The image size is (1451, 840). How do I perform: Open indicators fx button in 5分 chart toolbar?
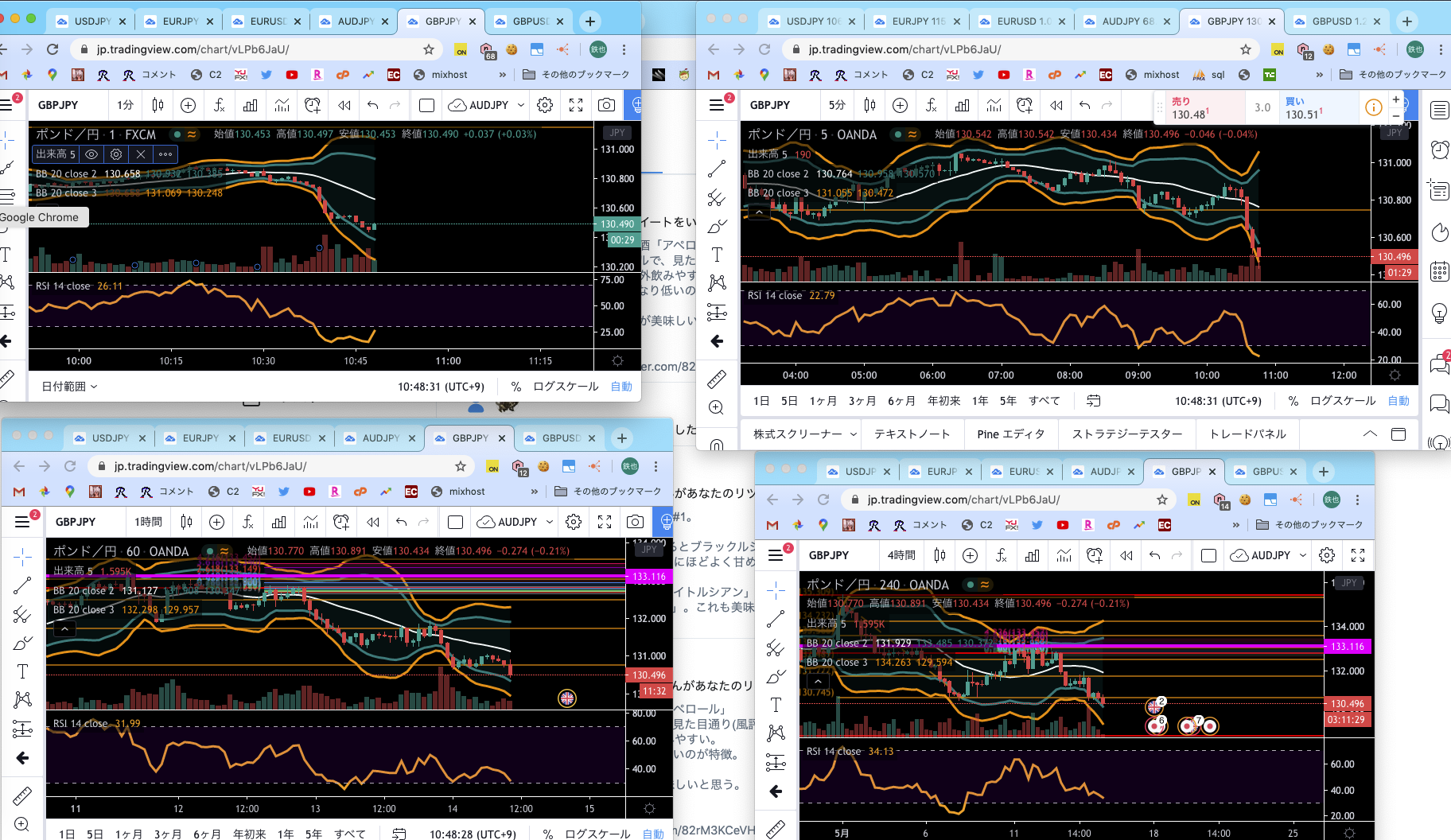(x=931, y=105)
